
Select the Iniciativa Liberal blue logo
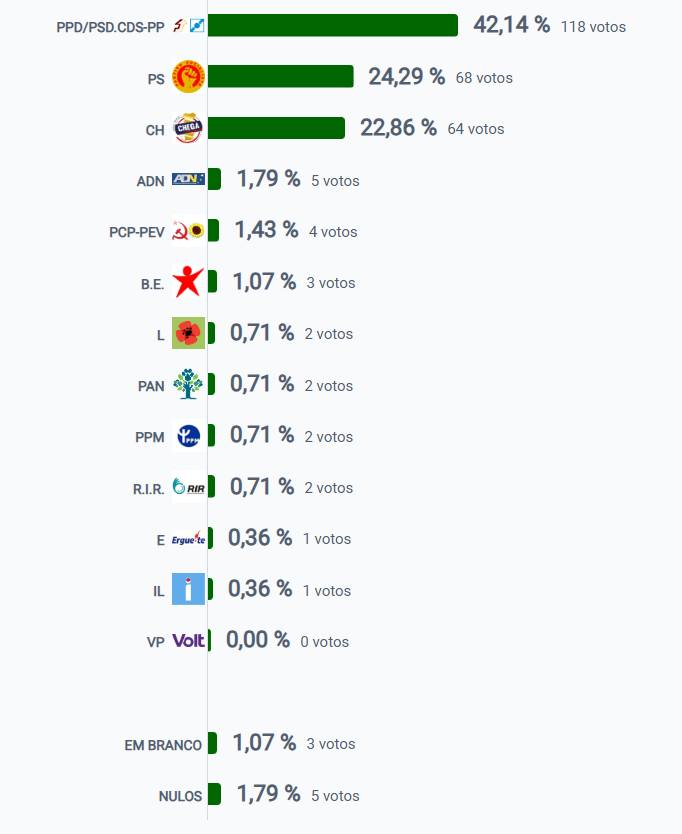click(x=188, y=590)
